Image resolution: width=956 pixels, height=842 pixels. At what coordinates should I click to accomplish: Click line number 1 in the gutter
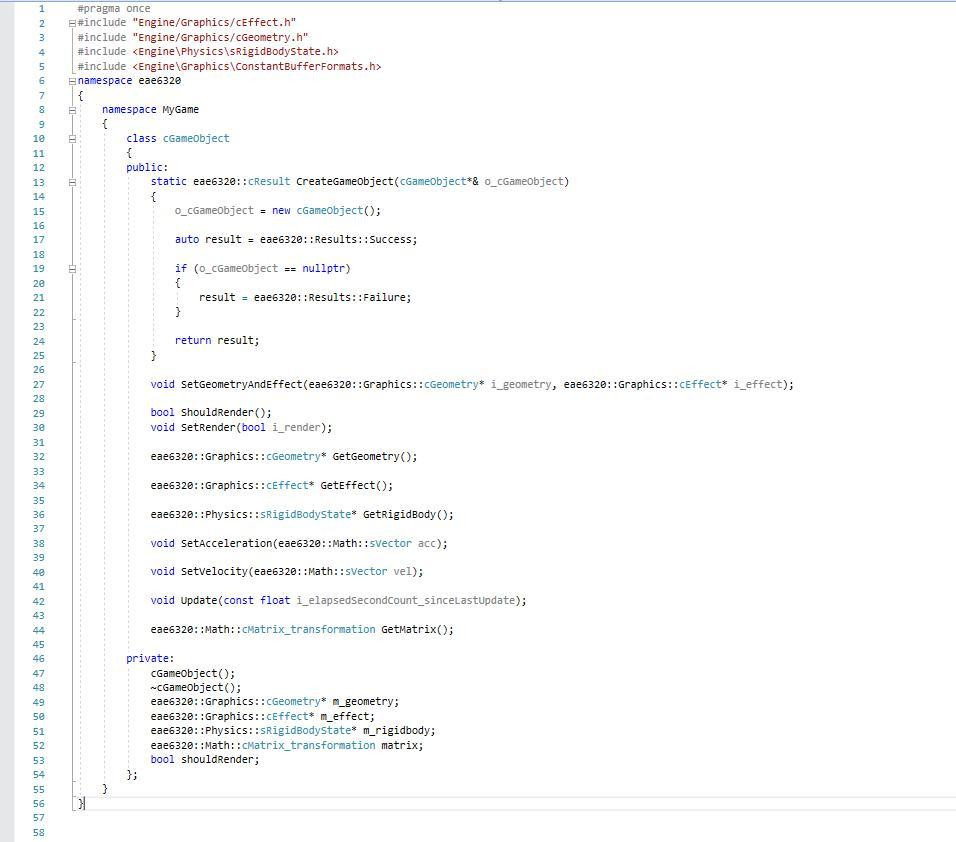41,9
